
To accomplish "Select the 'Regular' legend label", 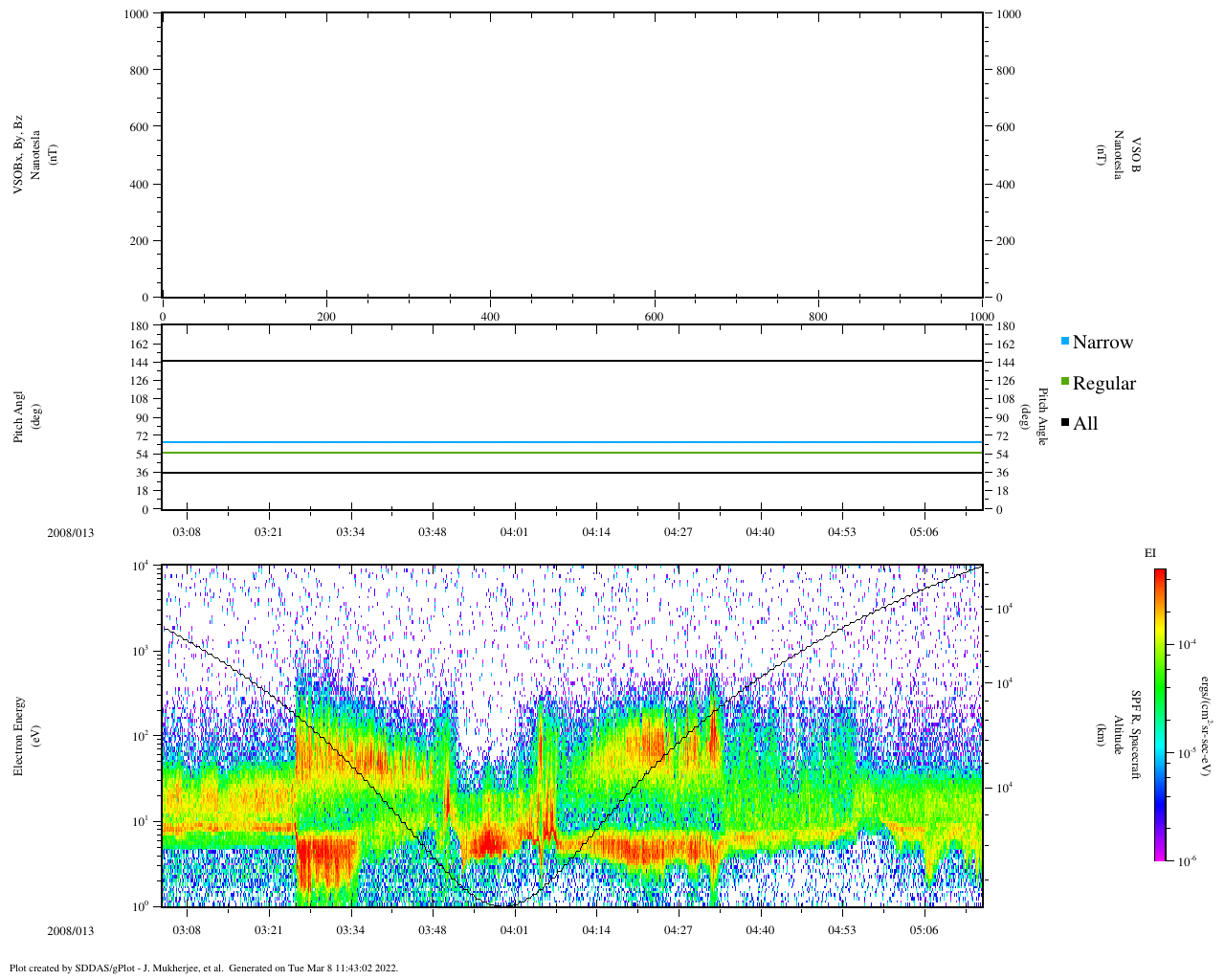I will (x=1104, y=383).
